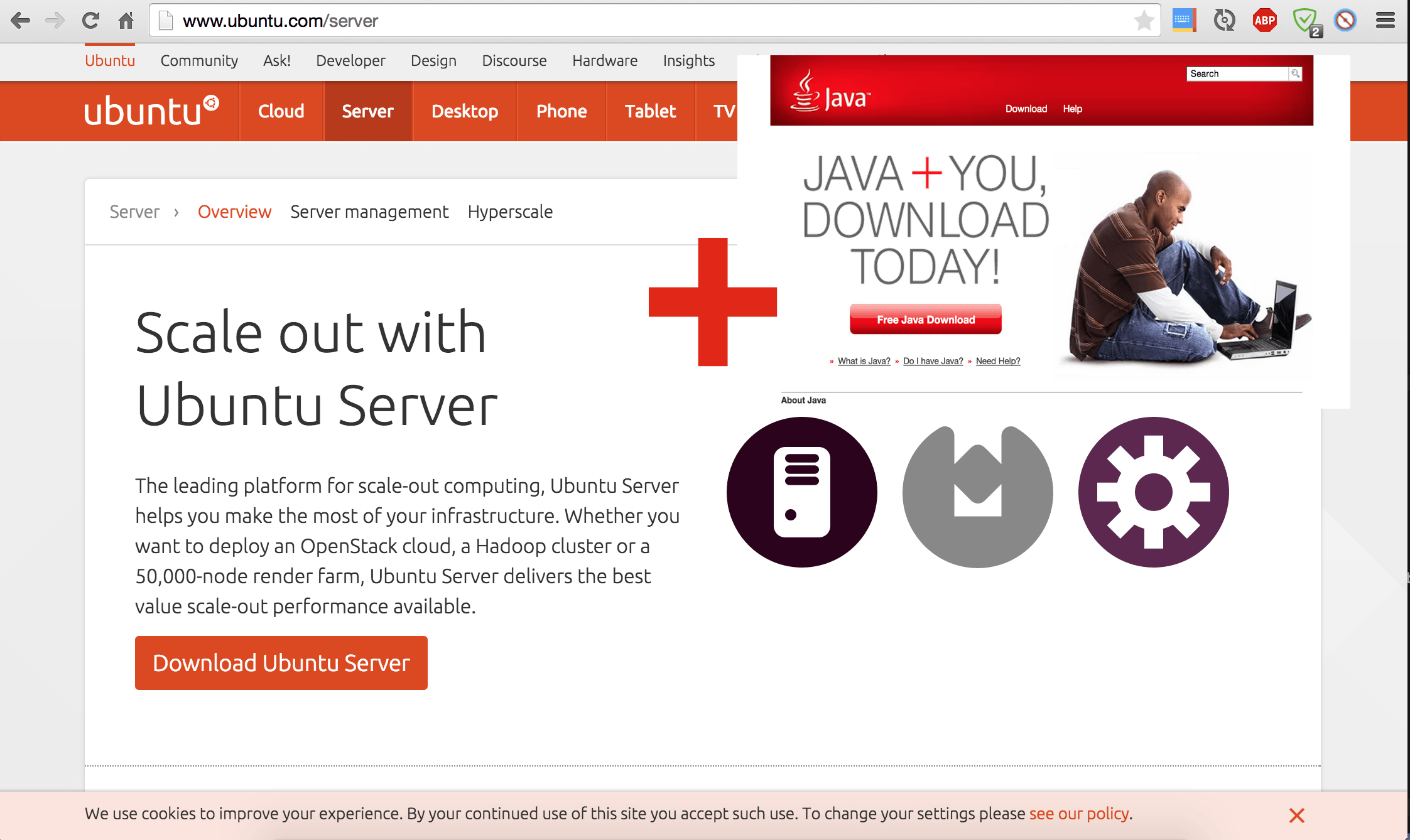The height and width of the screenshot is (840, 1410).
Task: Switch to the Server section tab
Action: [x=368, y=111]
